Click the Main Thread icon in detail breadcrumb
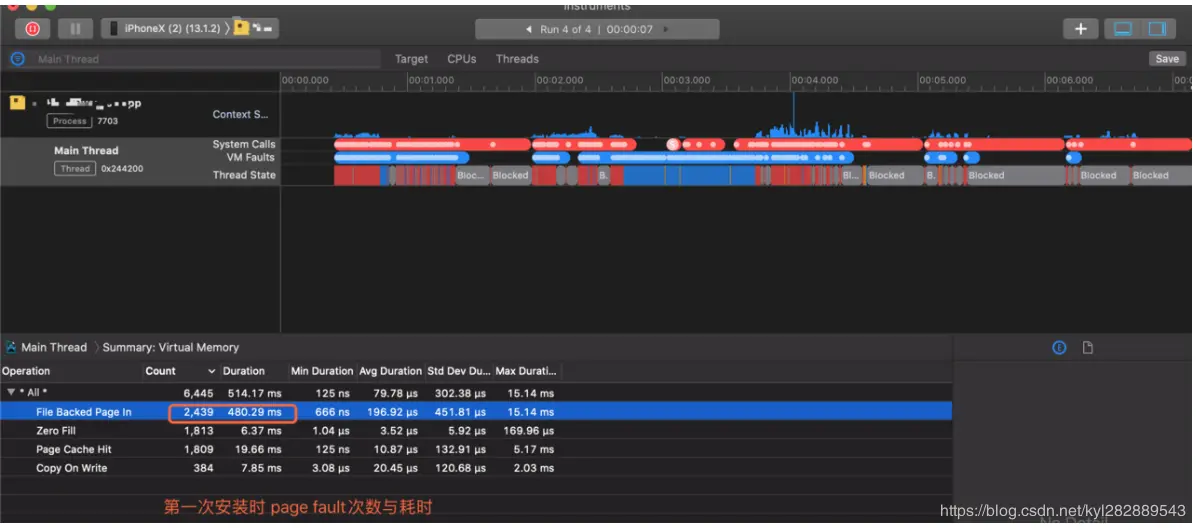Image resolution: width=1196 pixels, height=530 pixels. (11, 347)
